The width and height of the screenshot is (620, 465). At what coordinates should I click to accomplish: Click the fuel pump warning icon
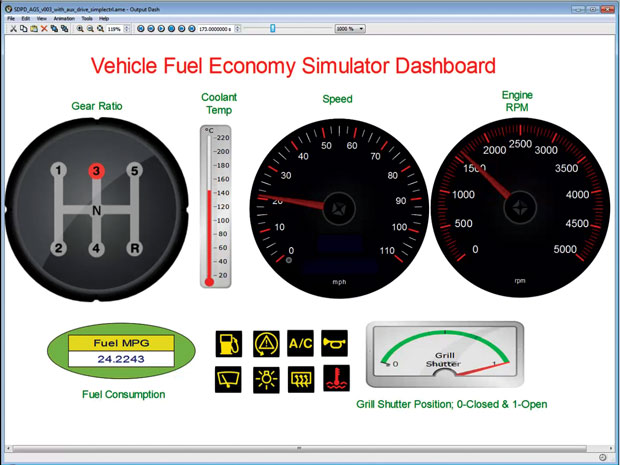tap(229, 344)
